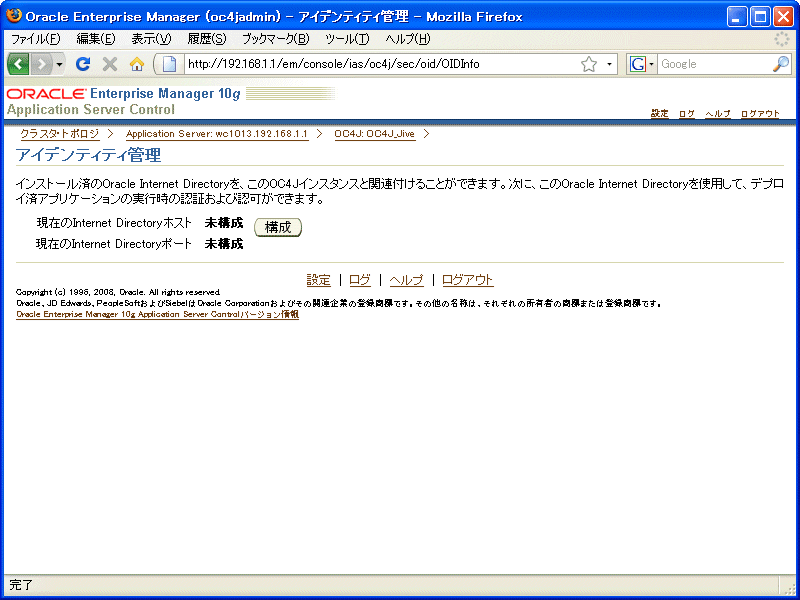
Task: Open the クラスタ・トポロジ breadcrumb link
Action: pyautogui.click(x=60, y=134)
